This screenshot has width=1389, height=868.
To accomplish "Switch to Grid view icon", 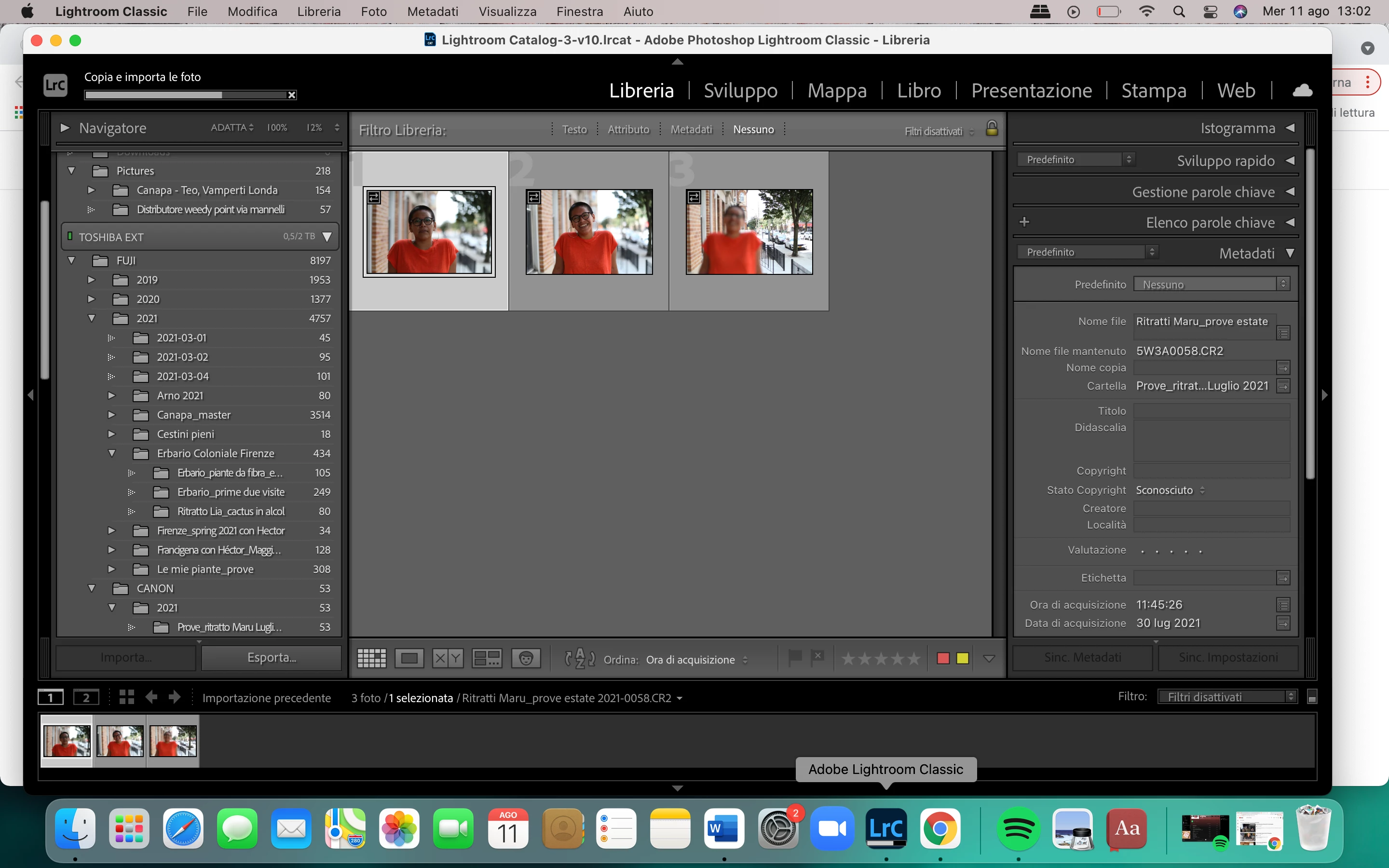I will (371, 658).
